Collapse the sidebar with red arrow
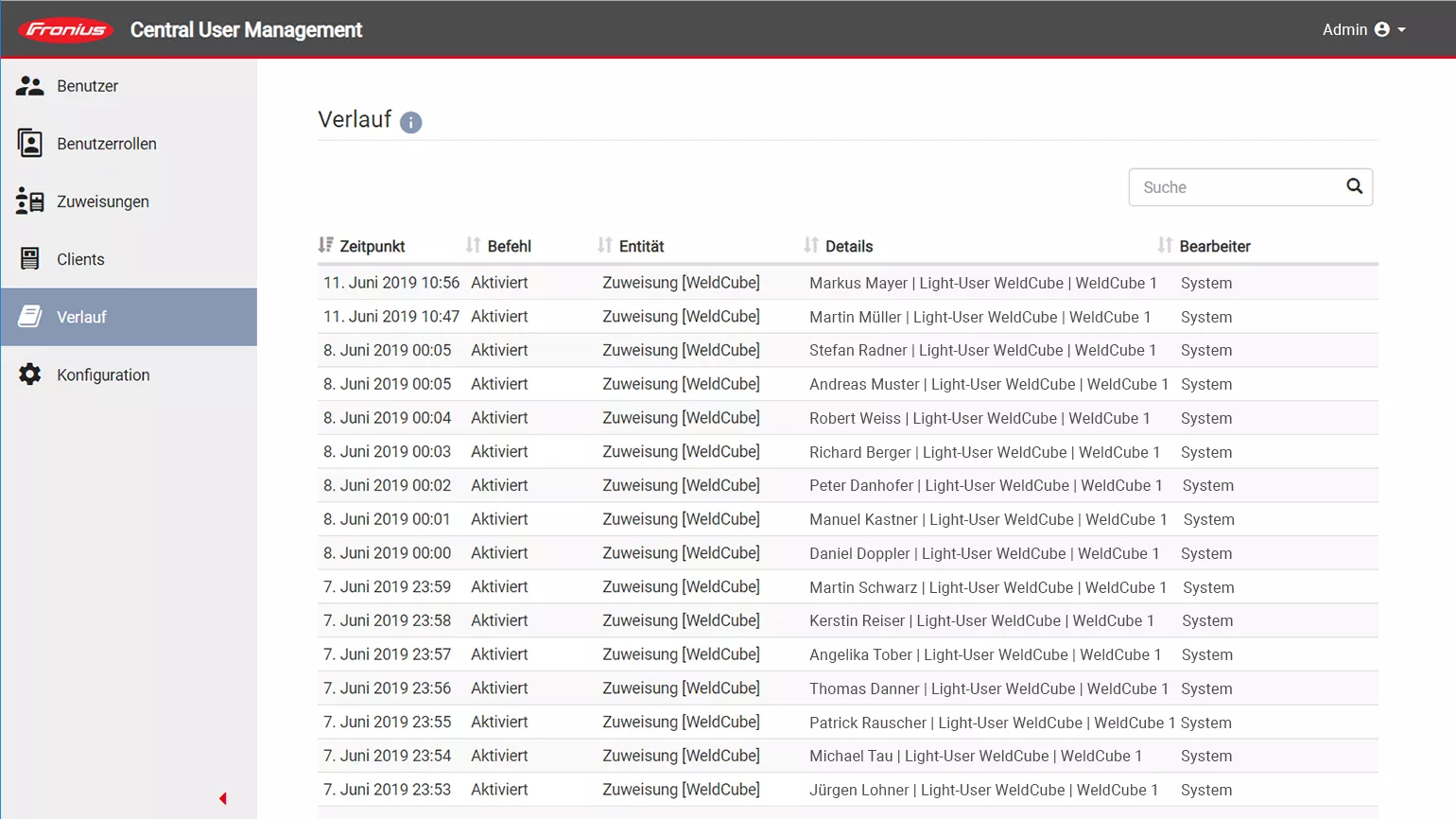 point(223,798)
